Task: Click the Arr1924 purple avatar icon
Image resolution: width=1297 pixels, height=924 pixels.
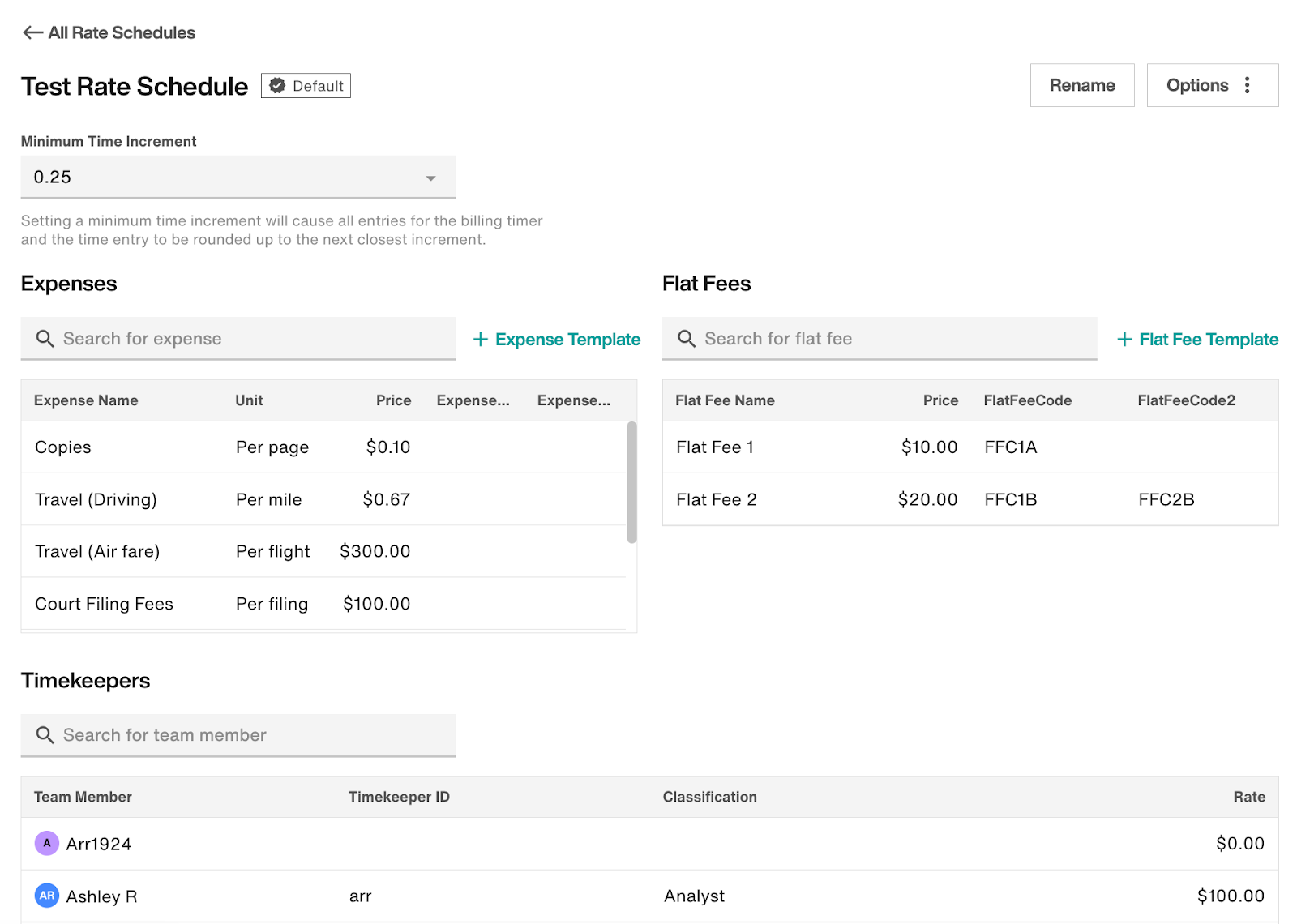Action: (x=47, y=843)
